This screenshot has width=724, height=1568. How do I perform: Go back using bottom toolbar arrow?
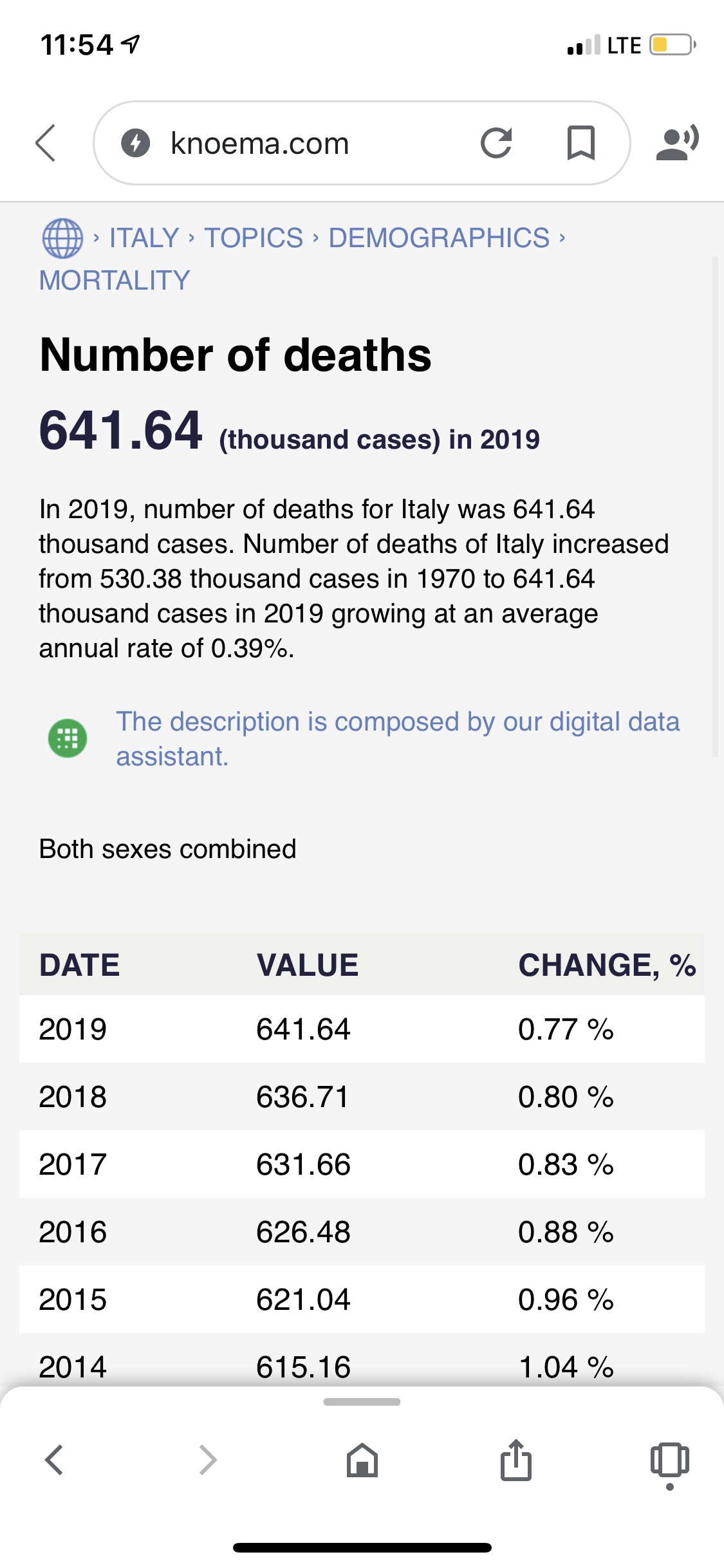tap(54, 1460)
